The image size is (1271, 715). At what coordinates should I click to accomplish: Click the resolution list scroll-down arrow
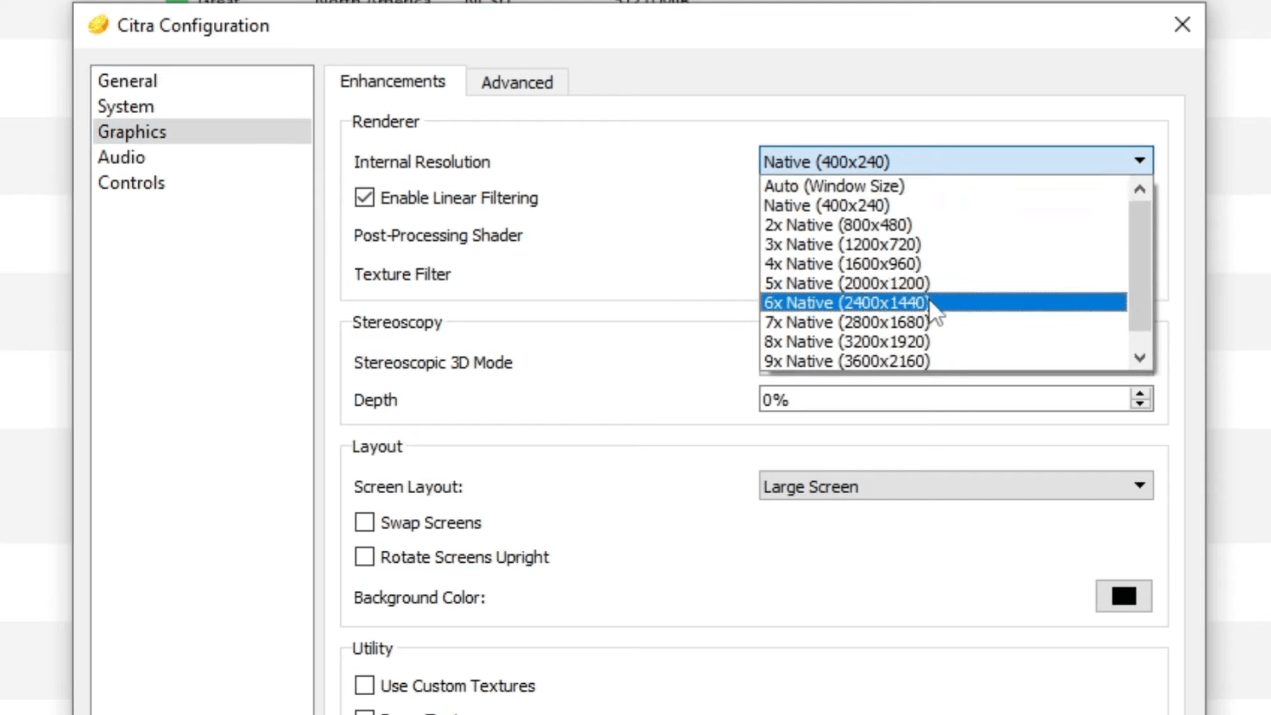[1140, 359]
